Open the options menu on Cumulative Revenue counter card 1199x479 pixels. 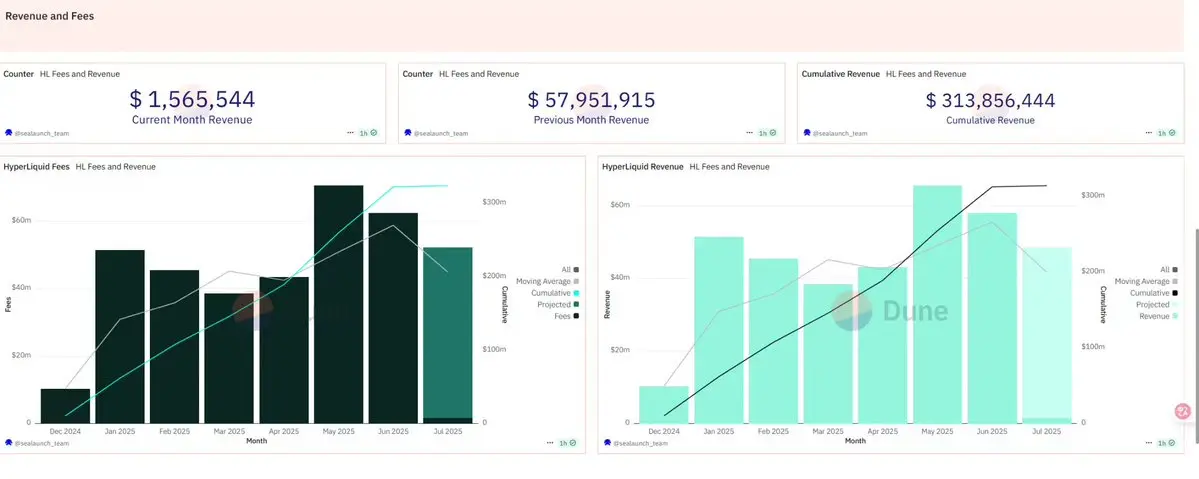coord(1149,133)
